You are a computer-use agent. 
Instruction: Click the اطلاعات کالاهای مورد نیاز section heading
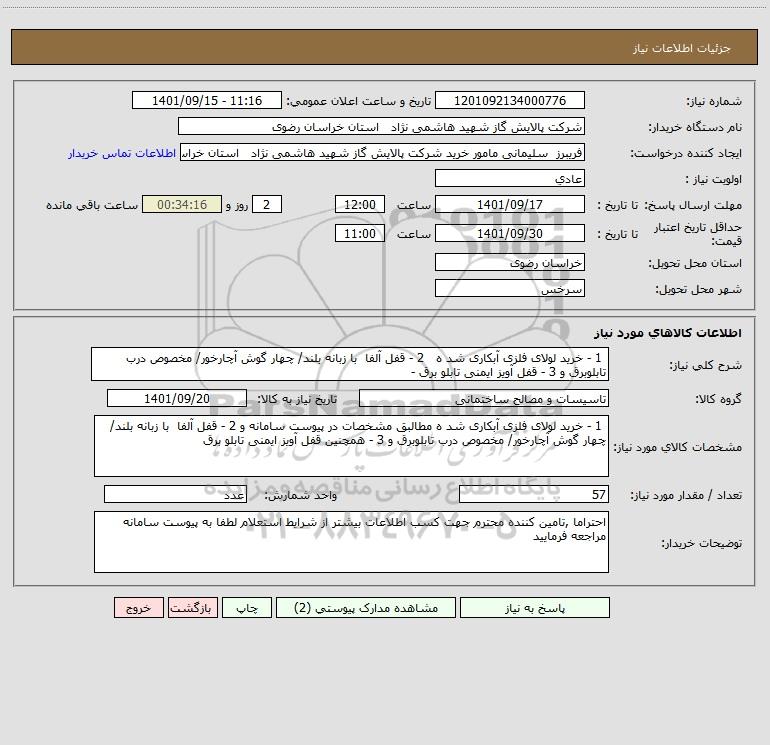point(668,333)
